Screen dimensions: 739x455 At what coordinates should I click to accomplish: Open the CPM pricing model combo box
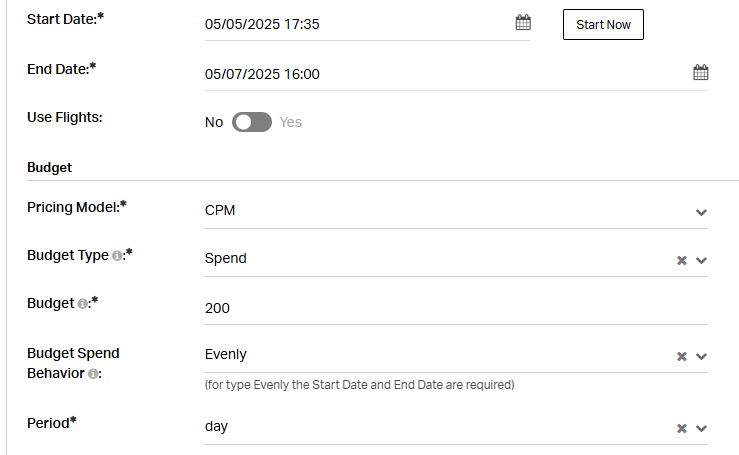[x=456, y=211]
